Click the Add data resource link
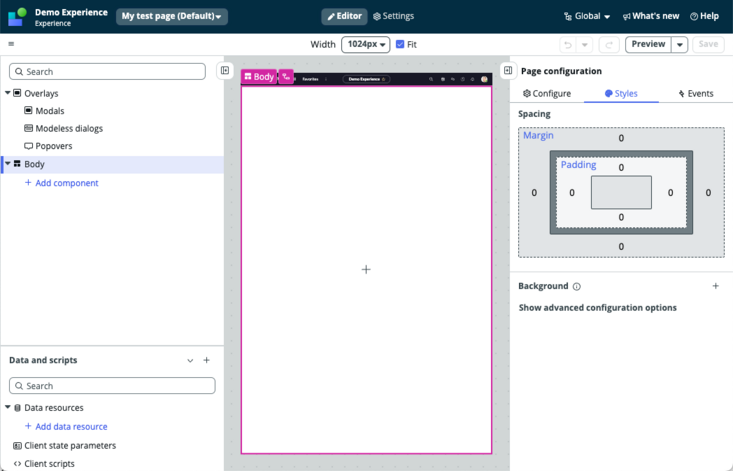 pyautogui.click(x=66, y=427)
